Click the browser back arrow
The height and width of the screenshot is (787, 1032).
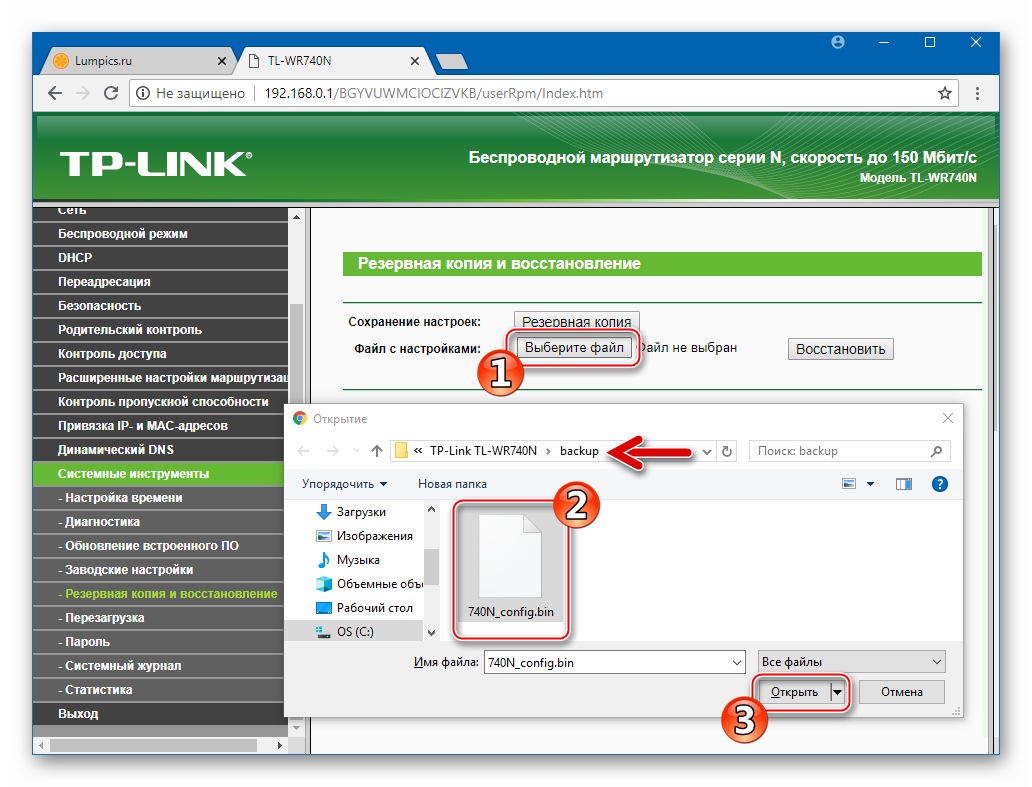click(55, 93)
